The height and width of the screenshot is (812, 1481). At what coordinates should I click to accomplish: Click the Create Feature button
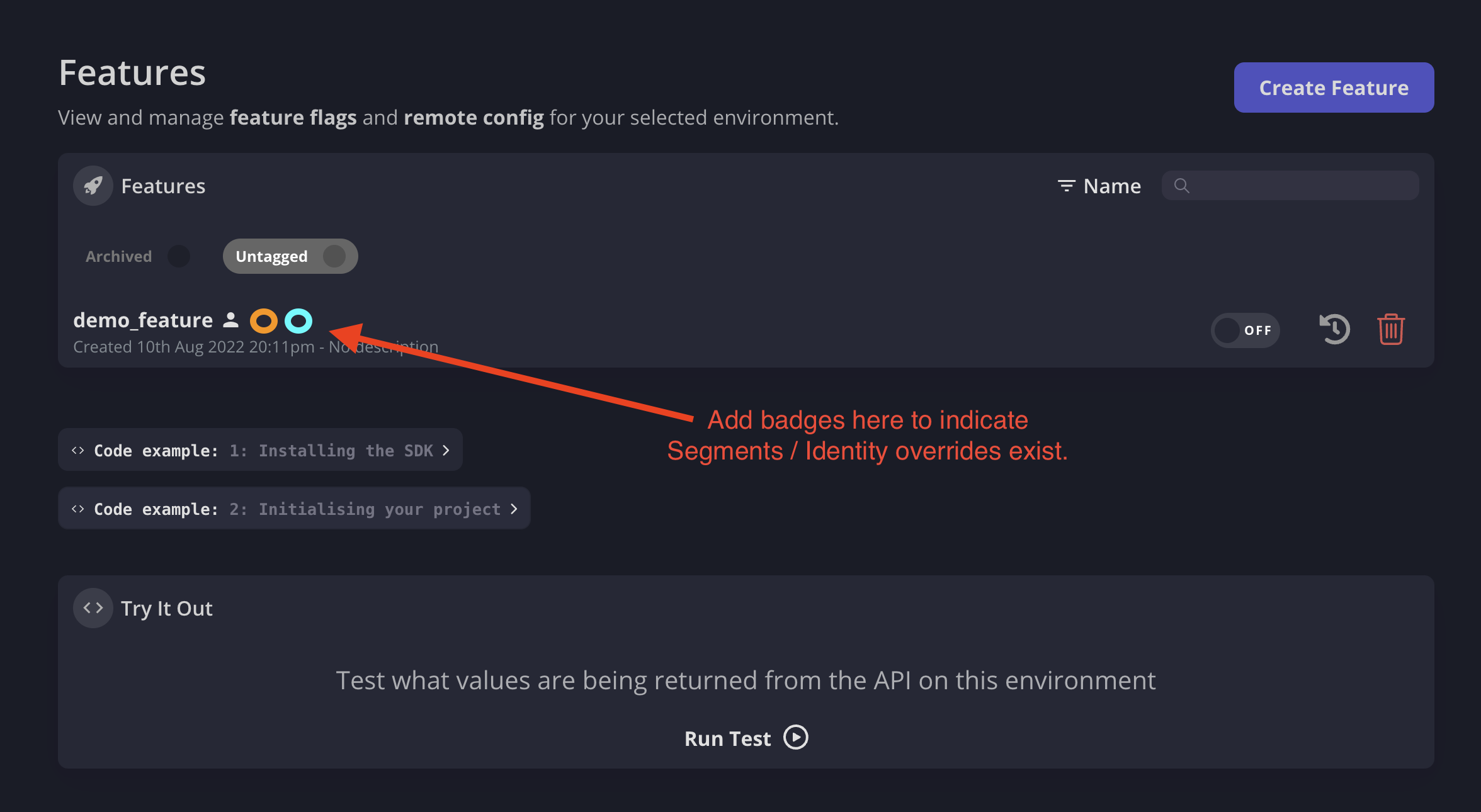tap(1333, 87)
